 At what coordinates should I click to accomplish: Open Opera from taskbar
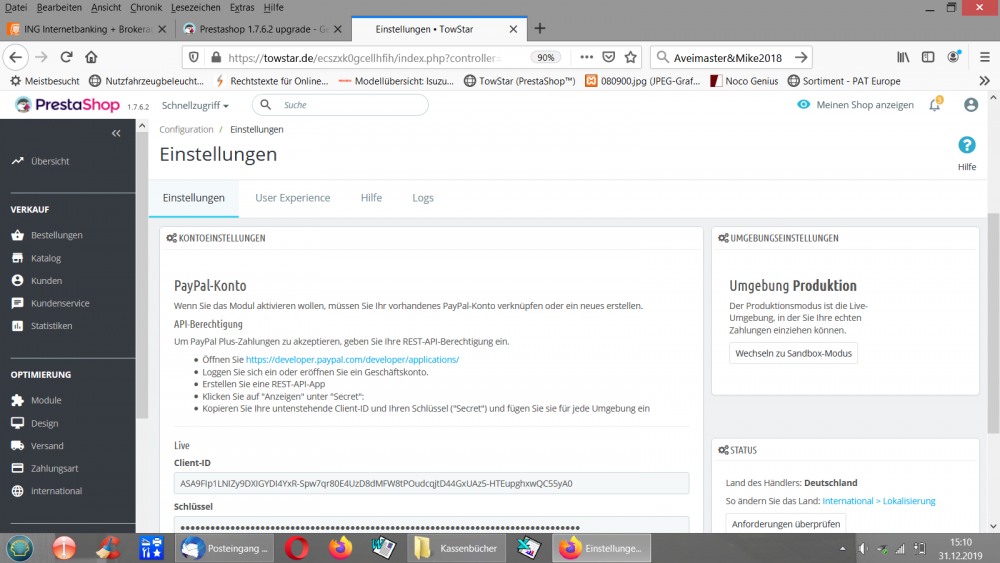click(297, 548)
